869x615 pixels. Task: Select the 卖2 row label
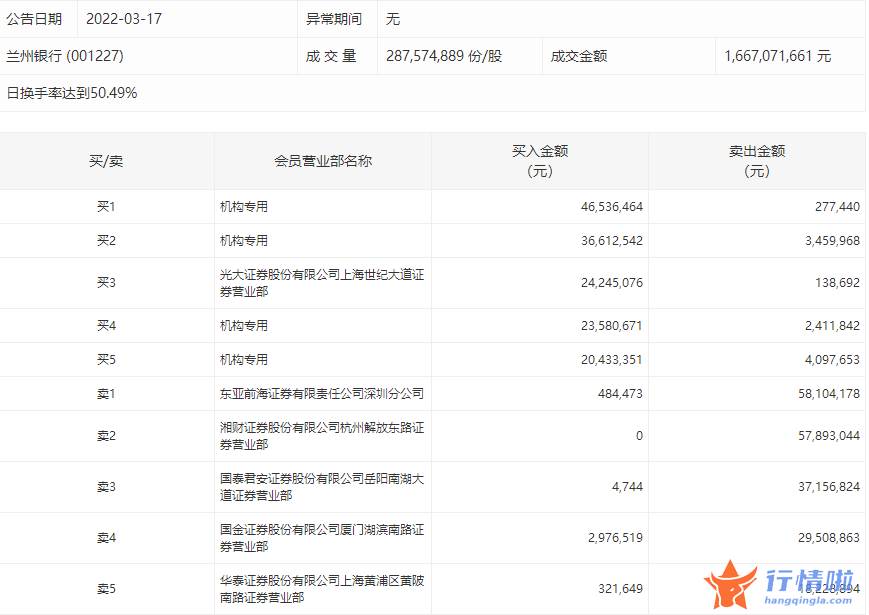coord(106,436)
